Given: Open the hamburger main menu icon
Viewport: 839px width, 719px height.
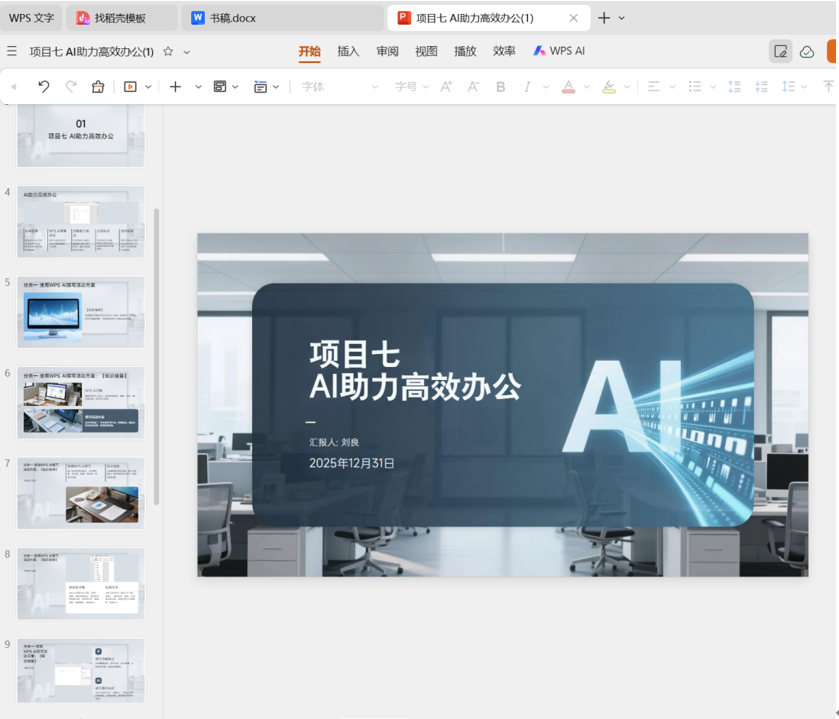Looking at the screenshot, I should (12, 51).
